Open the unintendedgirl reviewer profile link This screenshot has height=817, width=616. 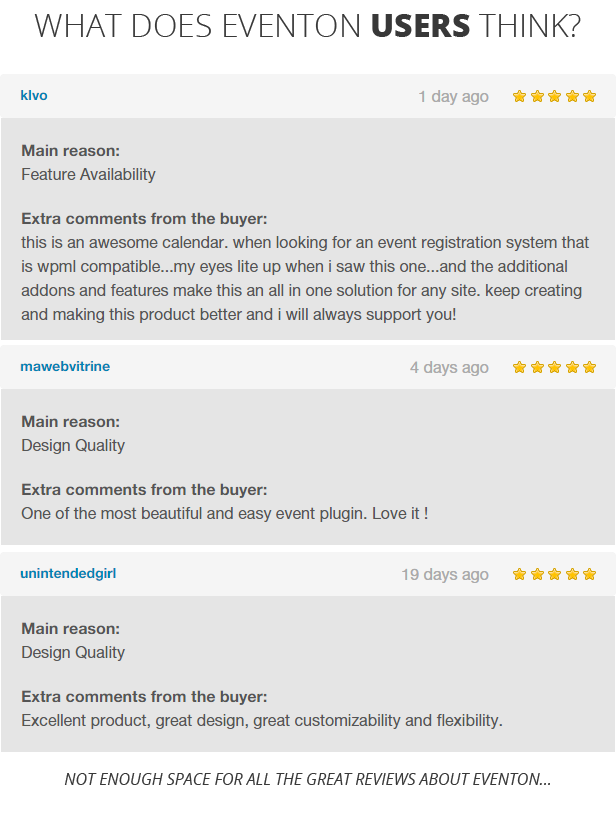pyautogui.click(x=68, y=574)
